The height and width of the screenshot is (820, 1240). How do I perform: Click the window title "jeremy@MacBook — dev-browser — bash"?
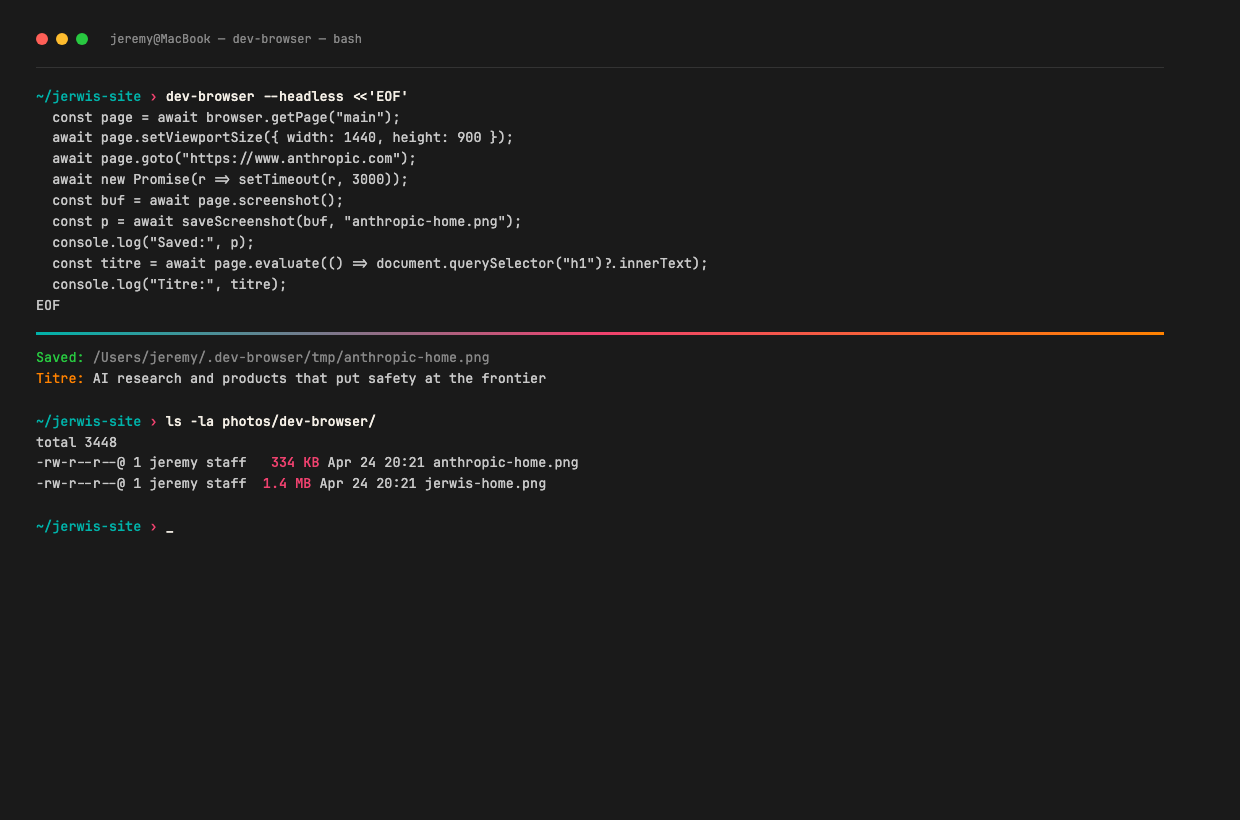236,39
